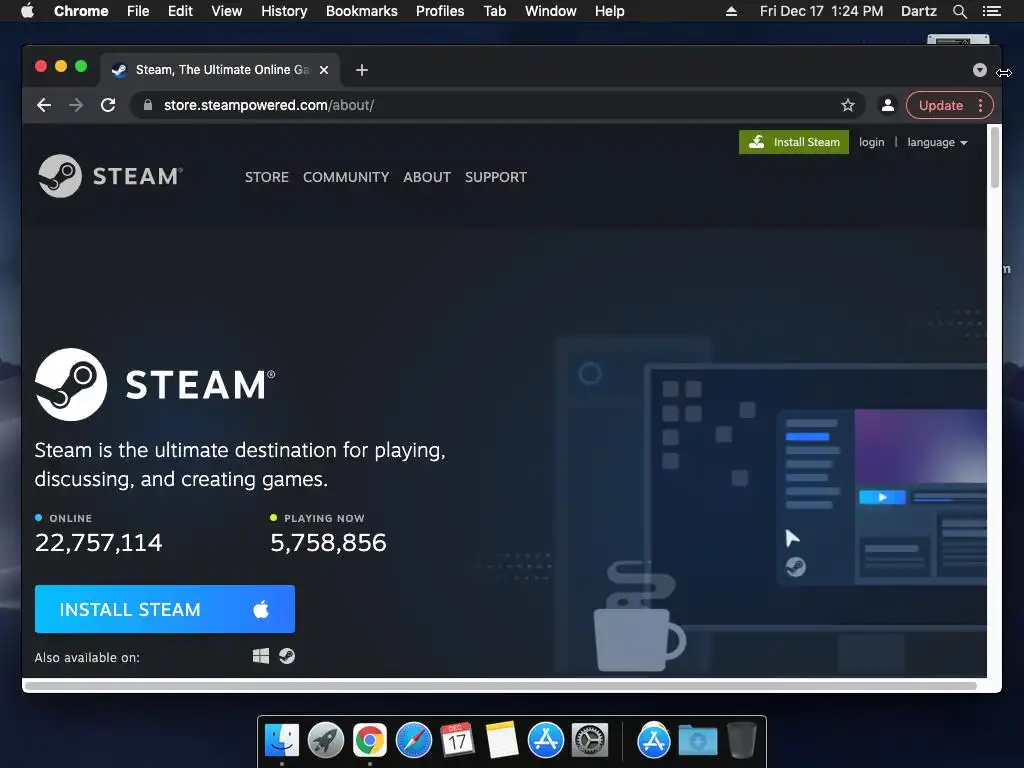Open Calendar from the Dock
This screenshot has width=1024, height=768.
point(457,741)
